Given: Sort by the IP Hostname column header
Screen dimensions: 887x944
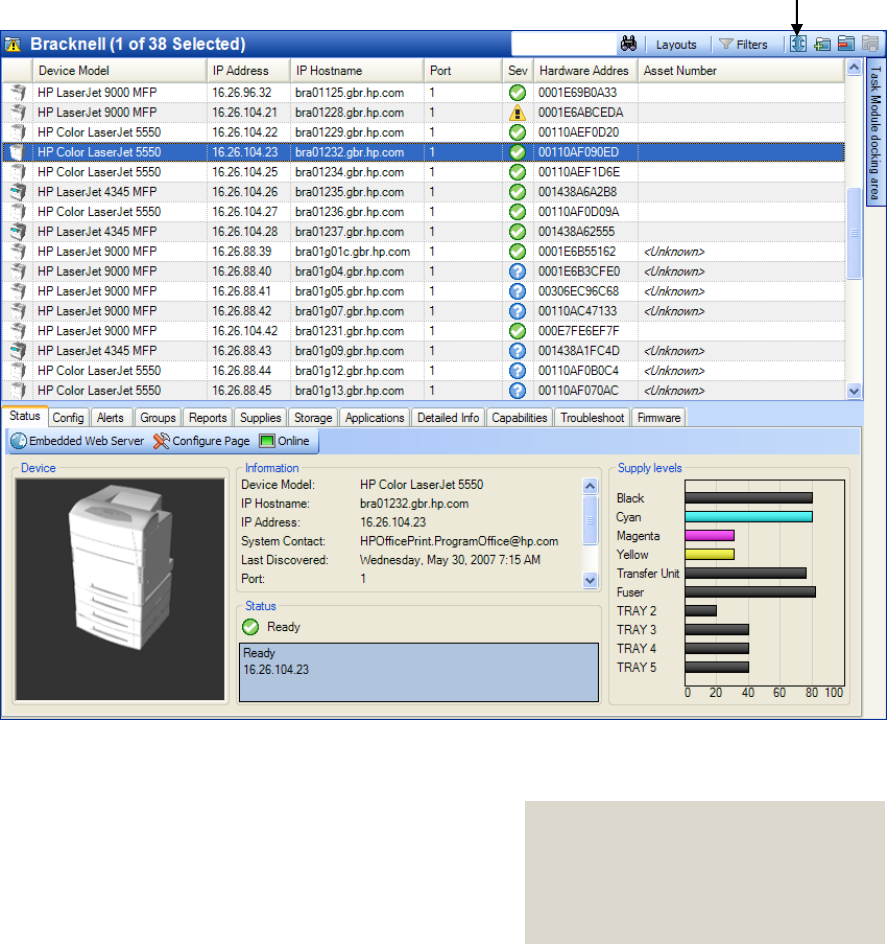Looking at the screenshot, I should [x=357, y=70].
